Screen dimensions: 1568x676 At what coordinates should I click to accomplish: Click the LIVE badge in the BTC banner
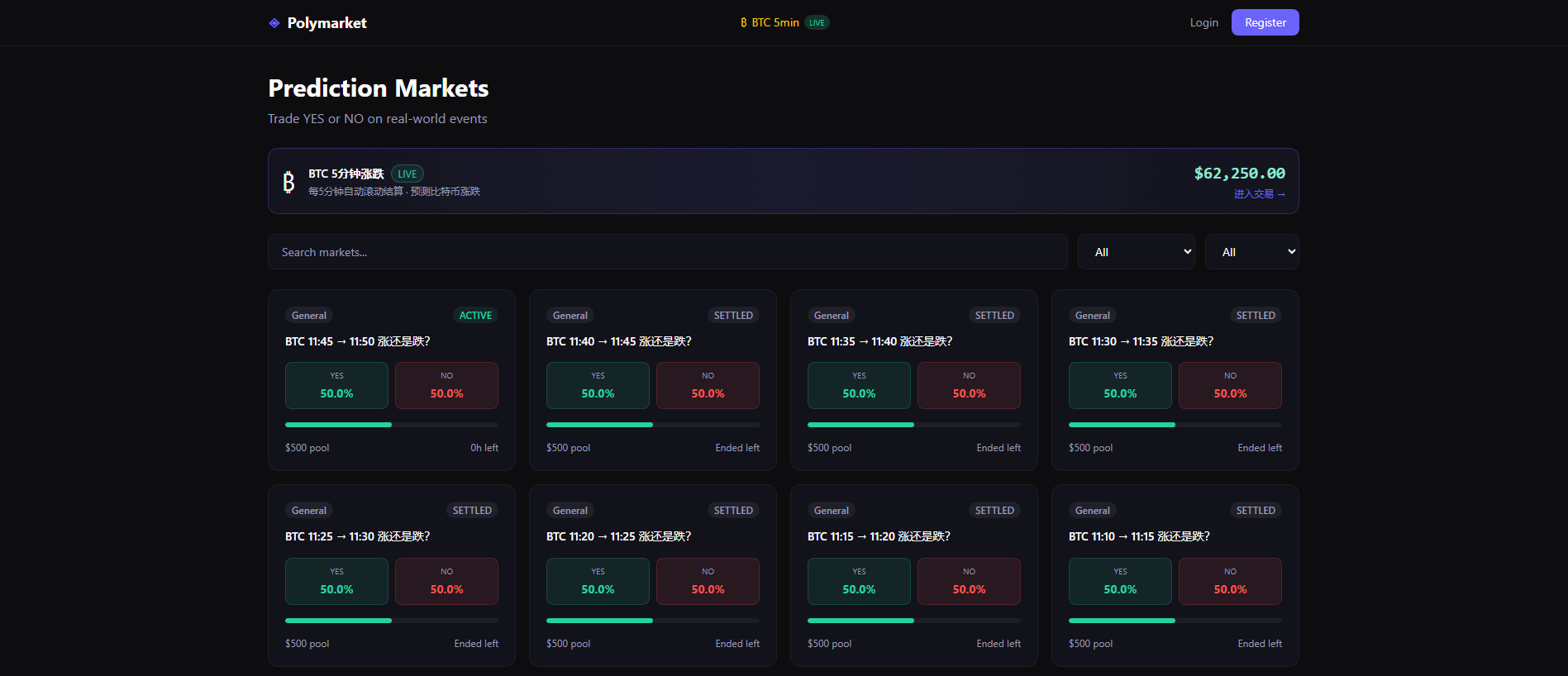pyautogui.click(x=407, y=174)
